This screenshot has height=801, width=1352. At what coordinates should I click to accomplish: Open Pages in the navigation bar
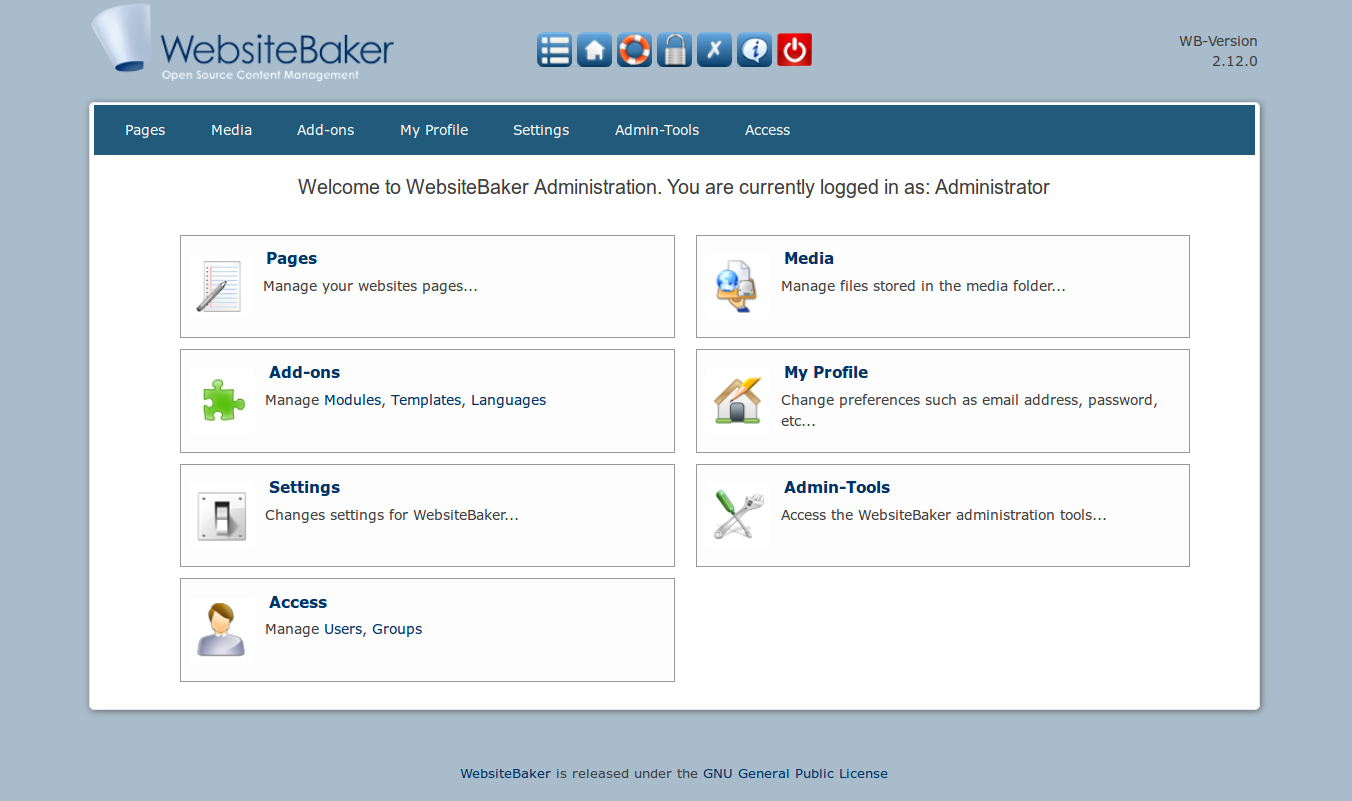click(x=145, y=130)
